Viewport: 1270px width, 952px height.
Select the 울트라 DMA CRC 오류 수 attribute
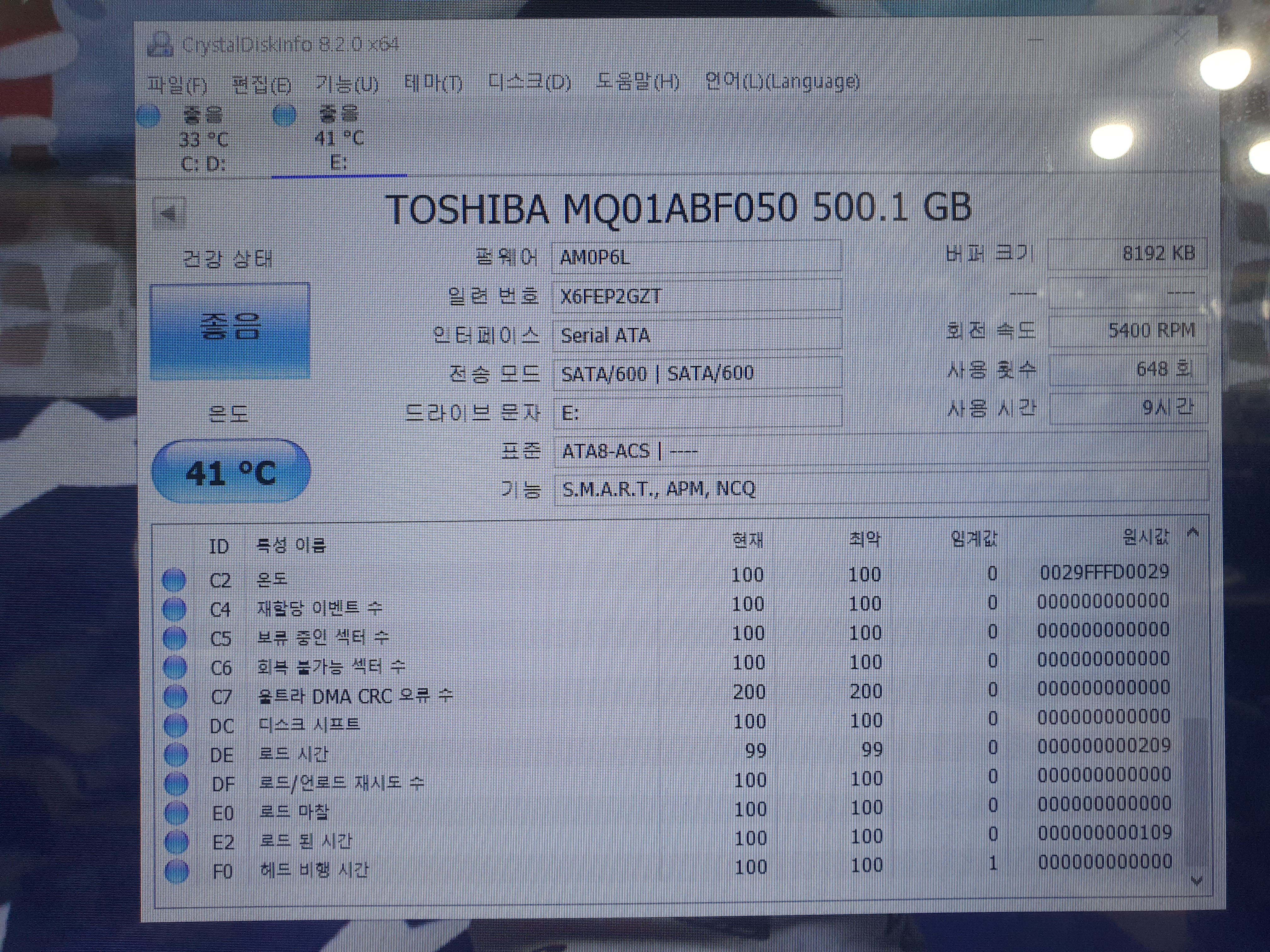[355, 696]
